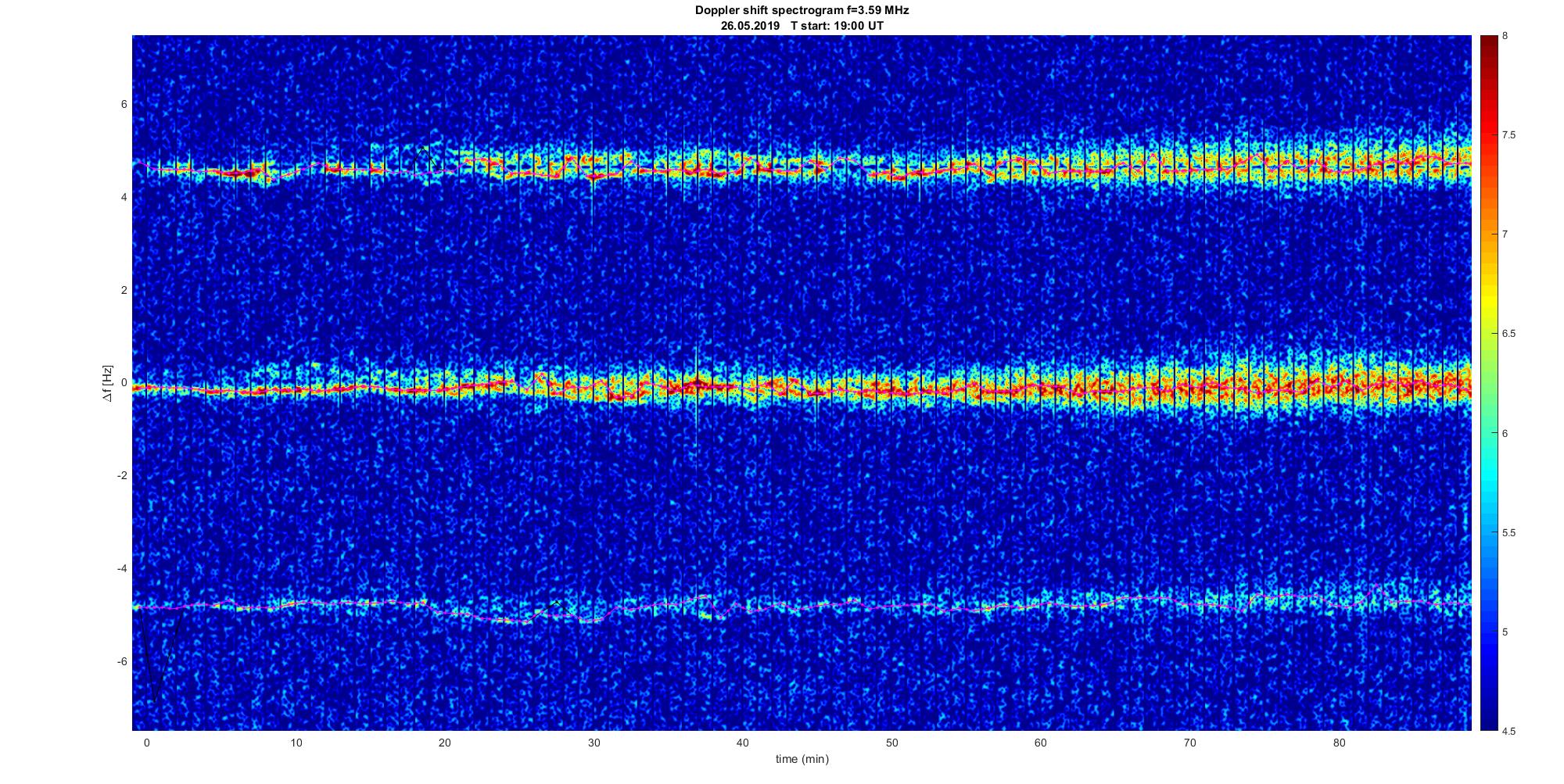1564x784 pixels.
Task: Click the 'time (min)' x-axis label
Action: (802, 759)
